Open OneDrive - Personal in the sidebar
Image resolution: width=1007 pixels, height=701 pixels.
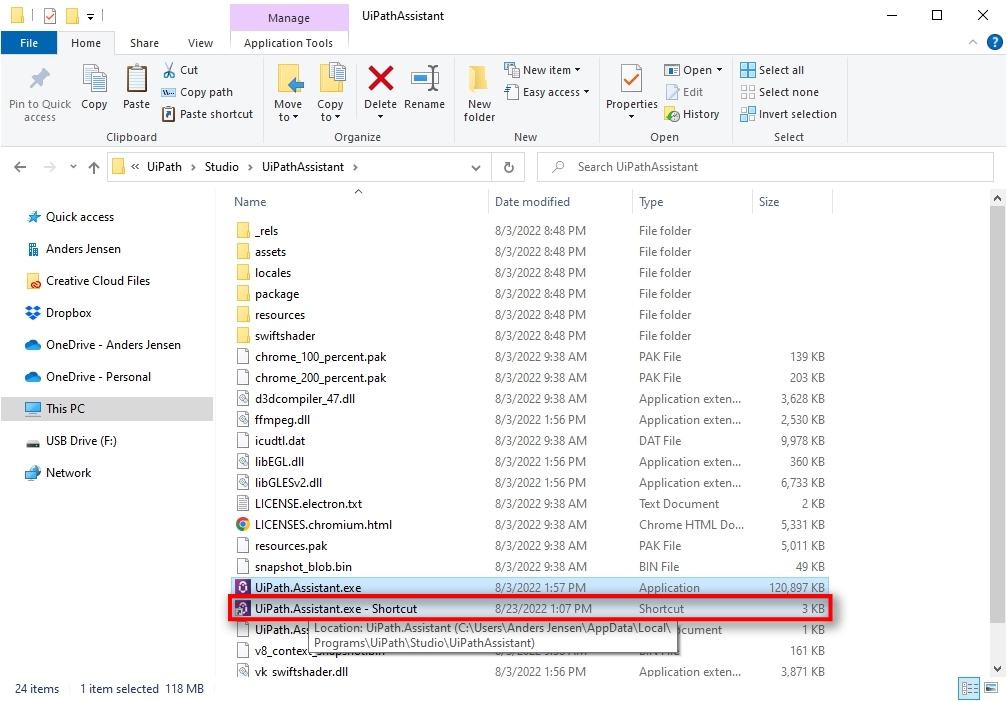(88, 377)
